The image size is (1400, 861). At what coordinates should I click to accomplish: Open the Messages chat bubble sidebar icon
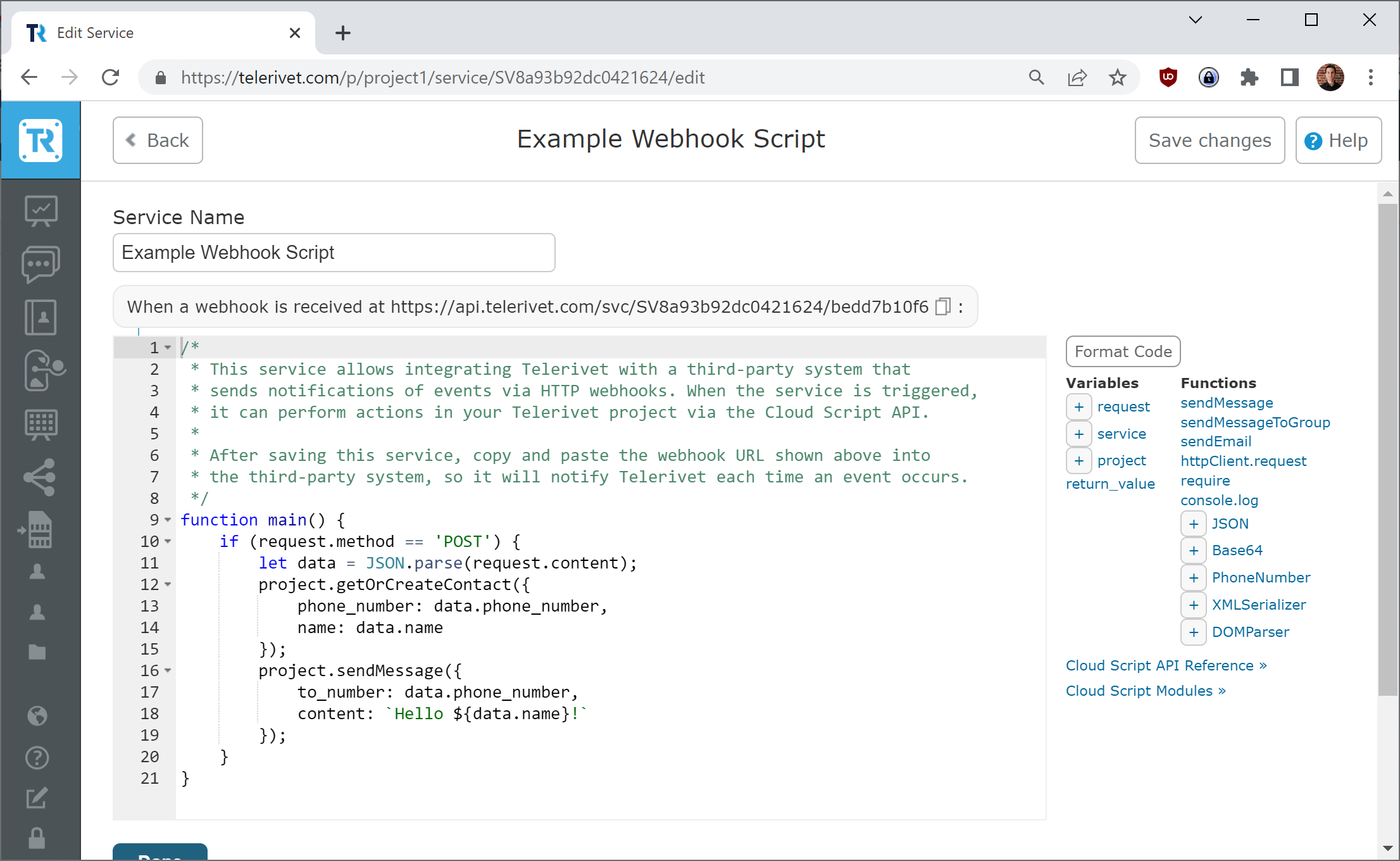click(41, 264)
